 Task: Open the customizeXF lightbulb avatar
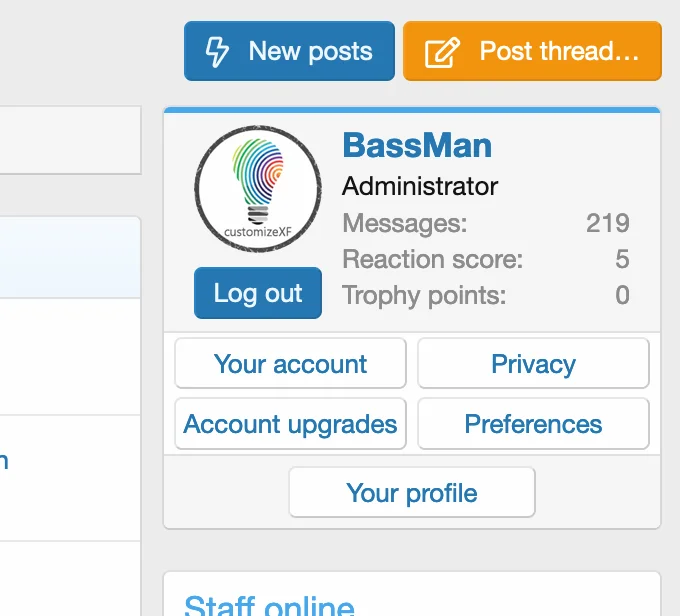click(258, 189)
